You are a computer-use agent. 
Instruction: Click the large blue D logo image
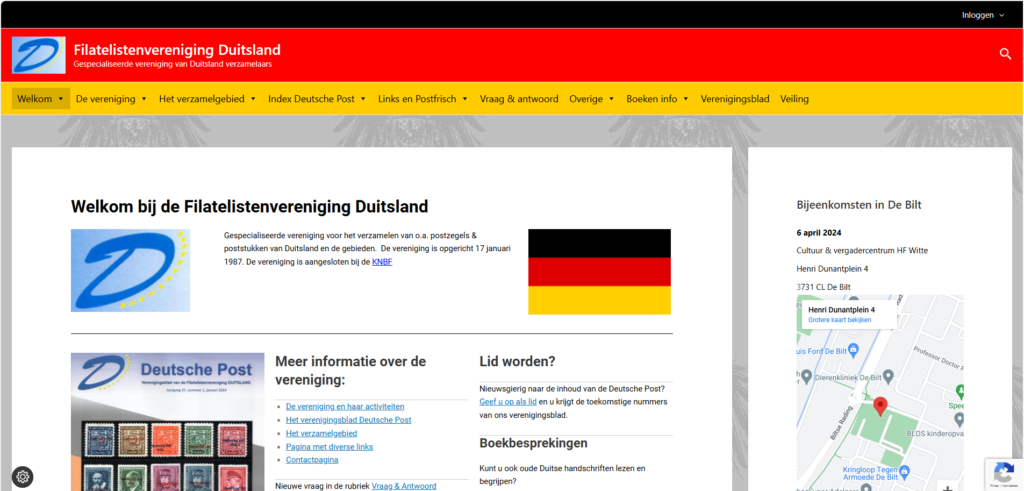131,270
